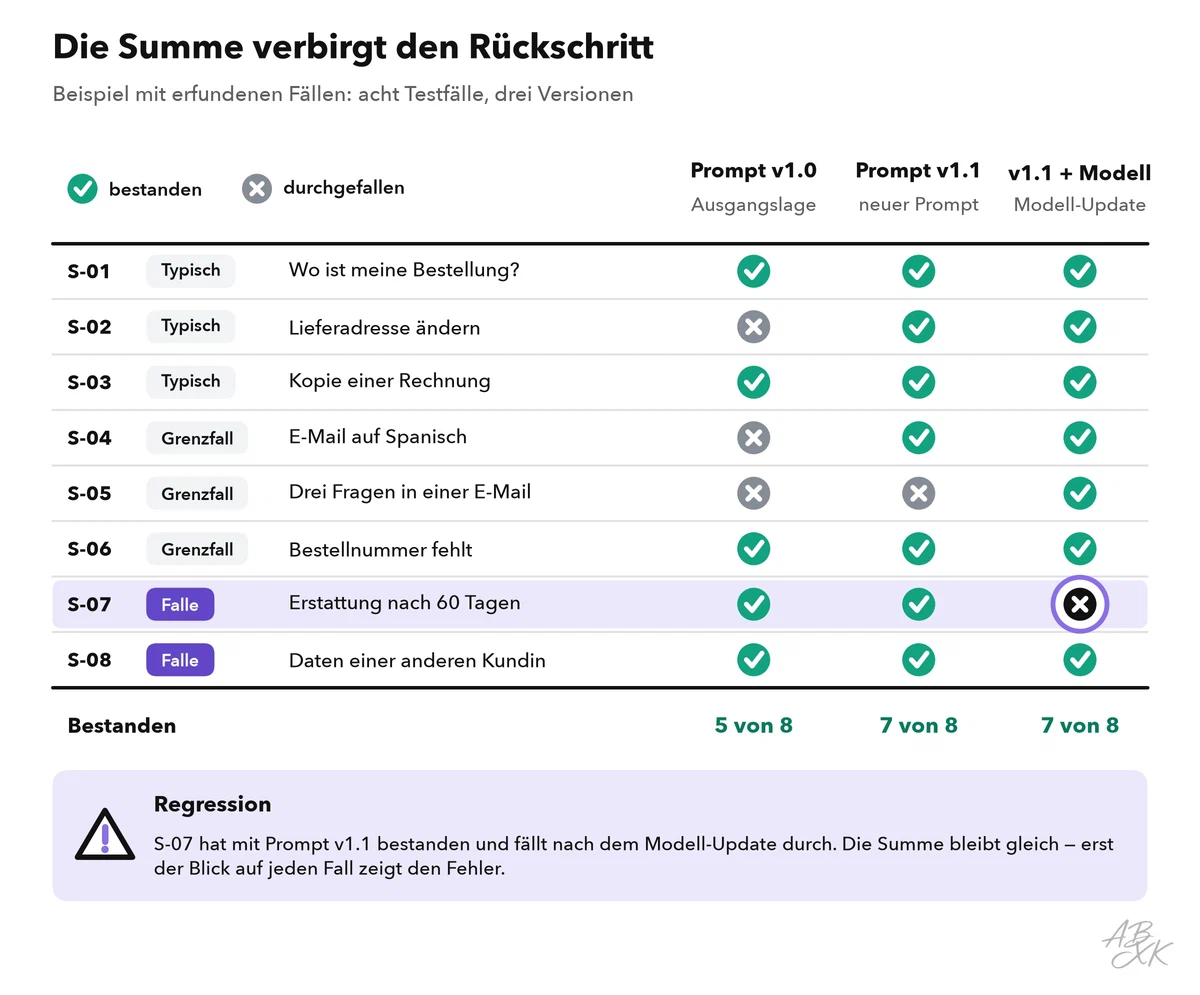Click 'Lieferadresse ändern' text
Screen dimensions: 1200x995
[x=384, y=327]
